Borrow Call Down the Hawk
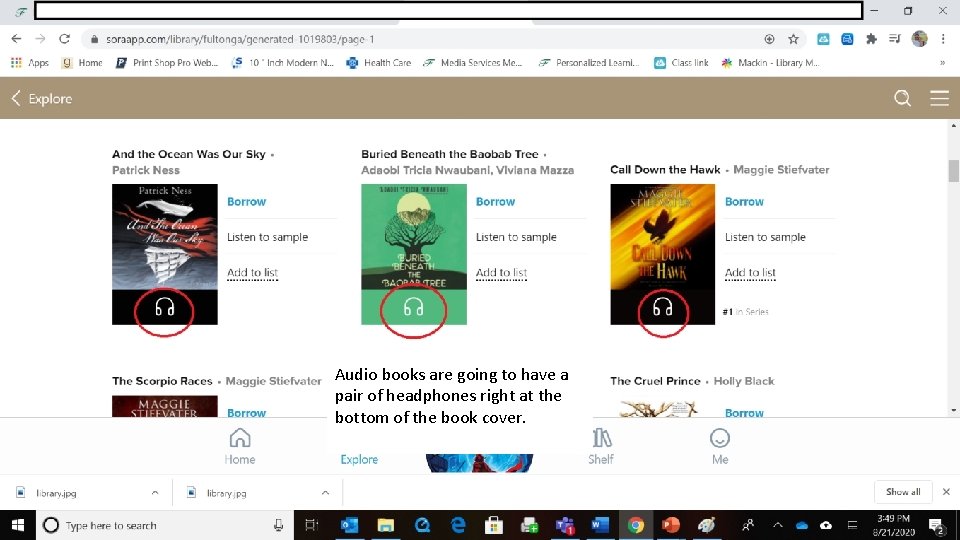 744,201
